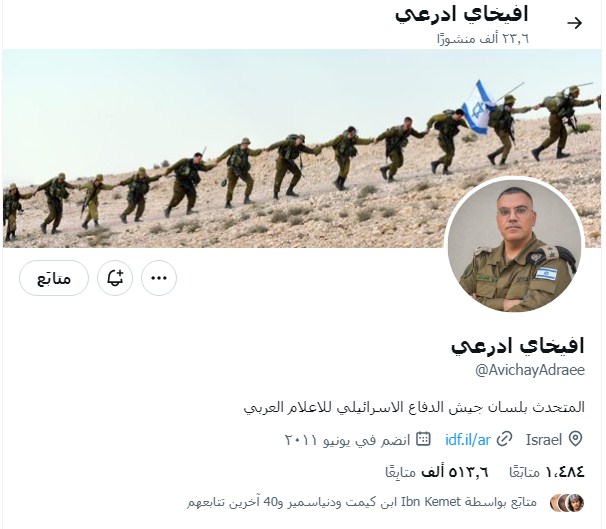606x529 pixels.
Task: Toggle post notifications bell icon
Action: [115, 278]
